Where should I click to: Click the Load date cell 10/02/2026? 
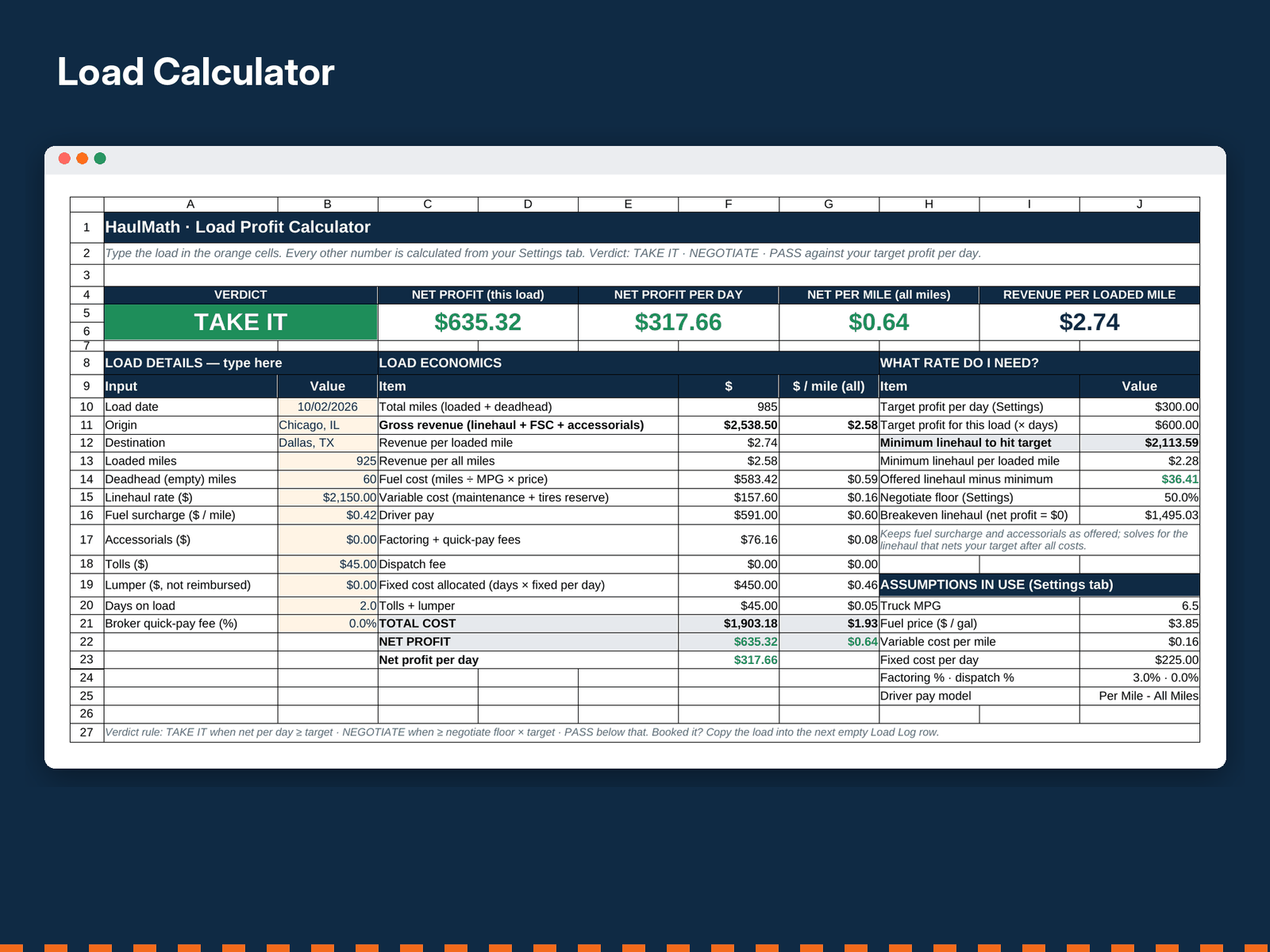point(328,407)
